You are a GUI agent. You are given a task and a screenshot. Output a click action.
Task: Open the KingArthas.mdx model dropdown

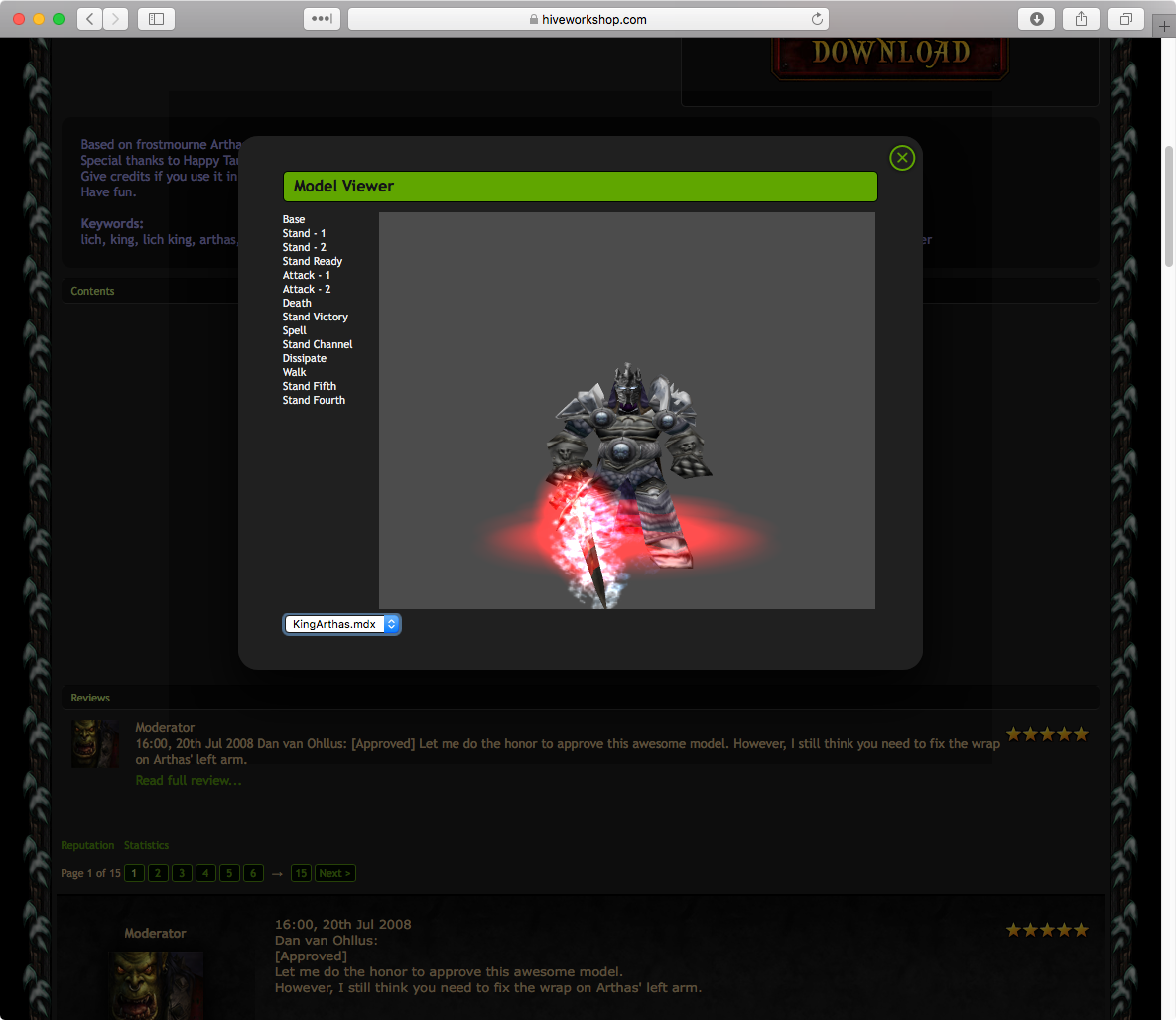click(x=342, y=624)
